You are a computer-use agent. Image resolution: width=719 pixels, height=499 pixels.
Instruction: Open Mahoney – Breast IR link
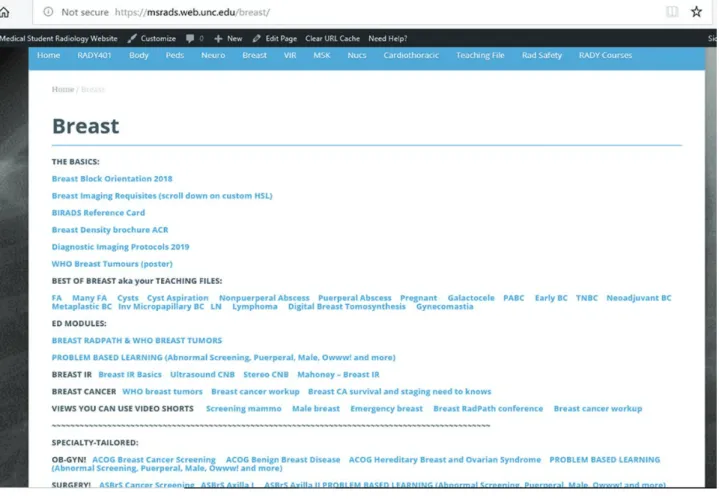(x=338, y=375)
